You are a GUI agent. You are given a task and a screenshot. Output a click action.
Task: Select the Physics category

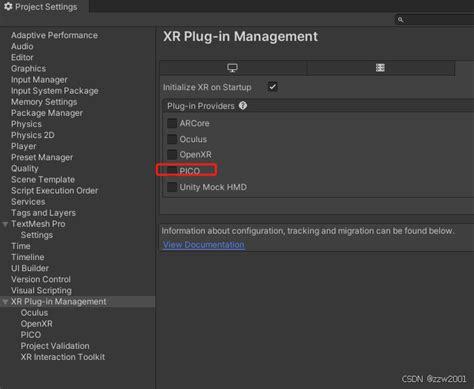pos(26,124)
